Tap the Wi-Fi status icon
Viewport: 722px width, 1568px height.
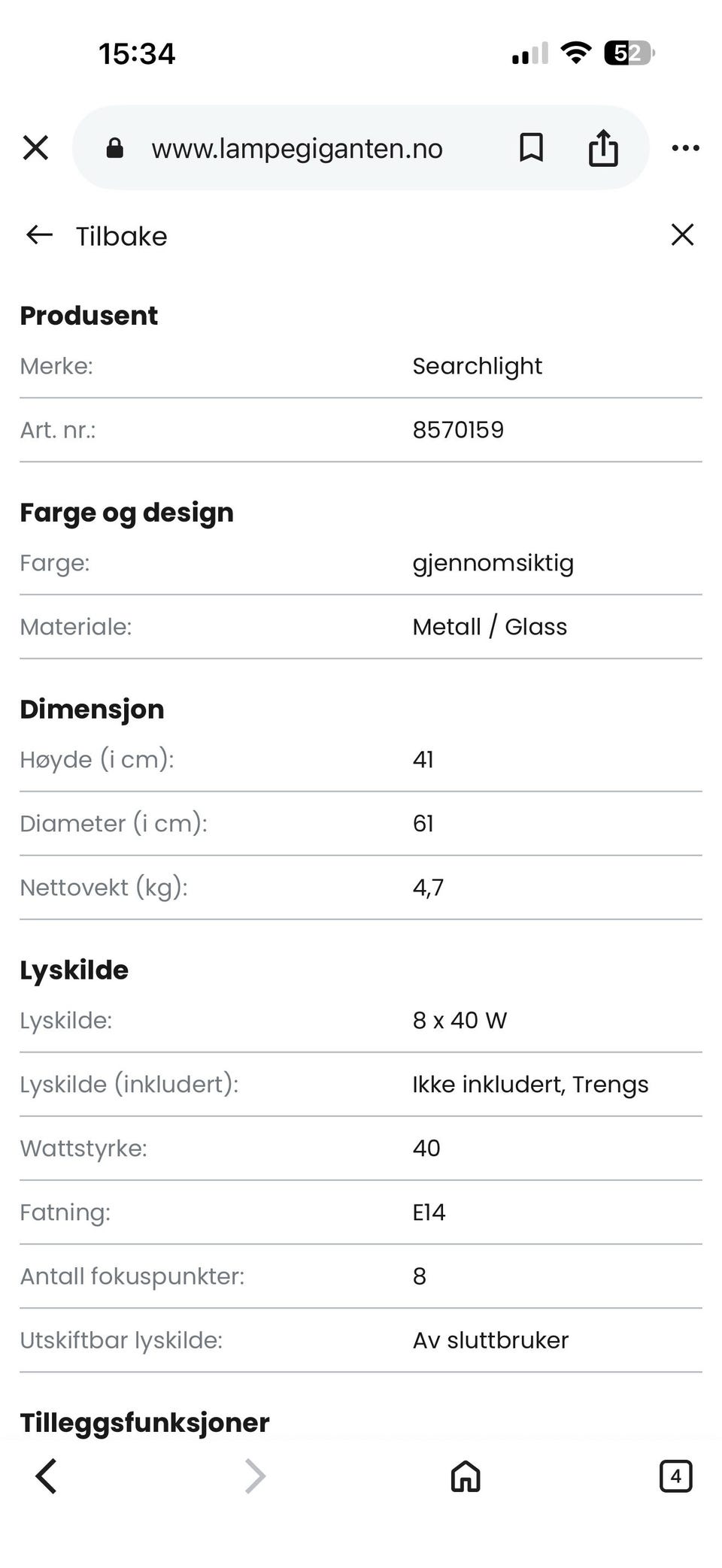coord(575,53)
